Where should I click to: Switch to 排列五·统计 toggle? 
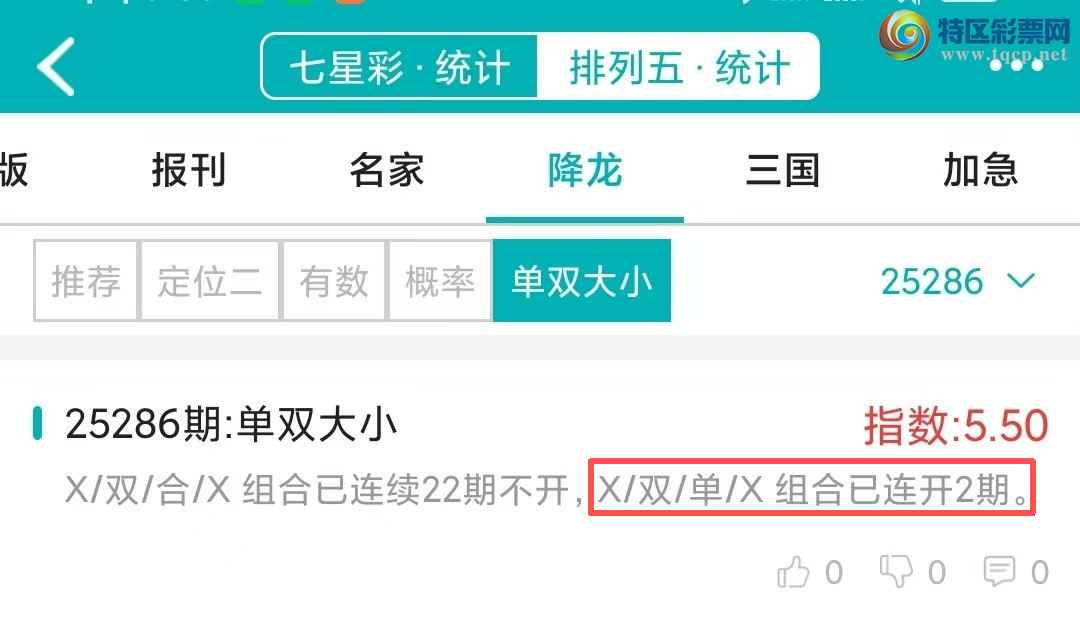pos(678,67)
